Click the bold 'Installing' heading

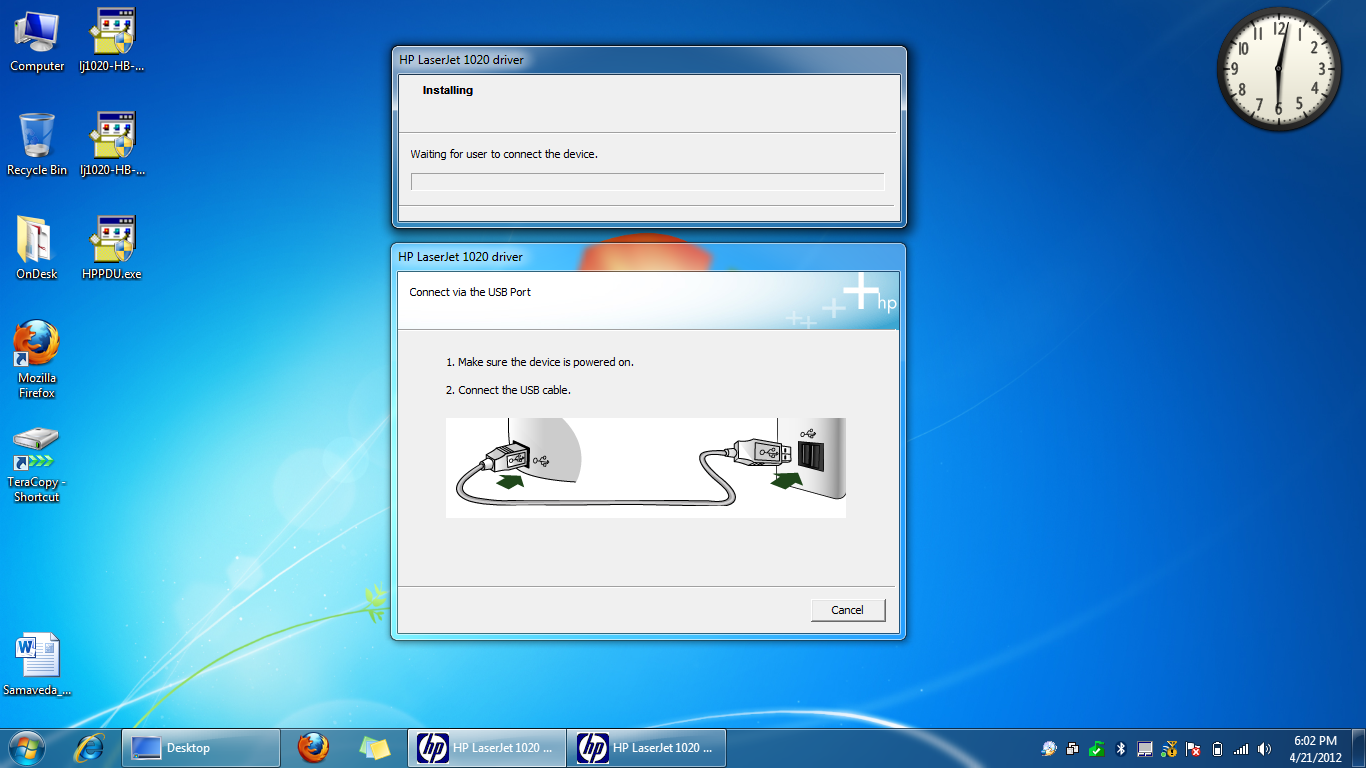click(x=447, y=90)
